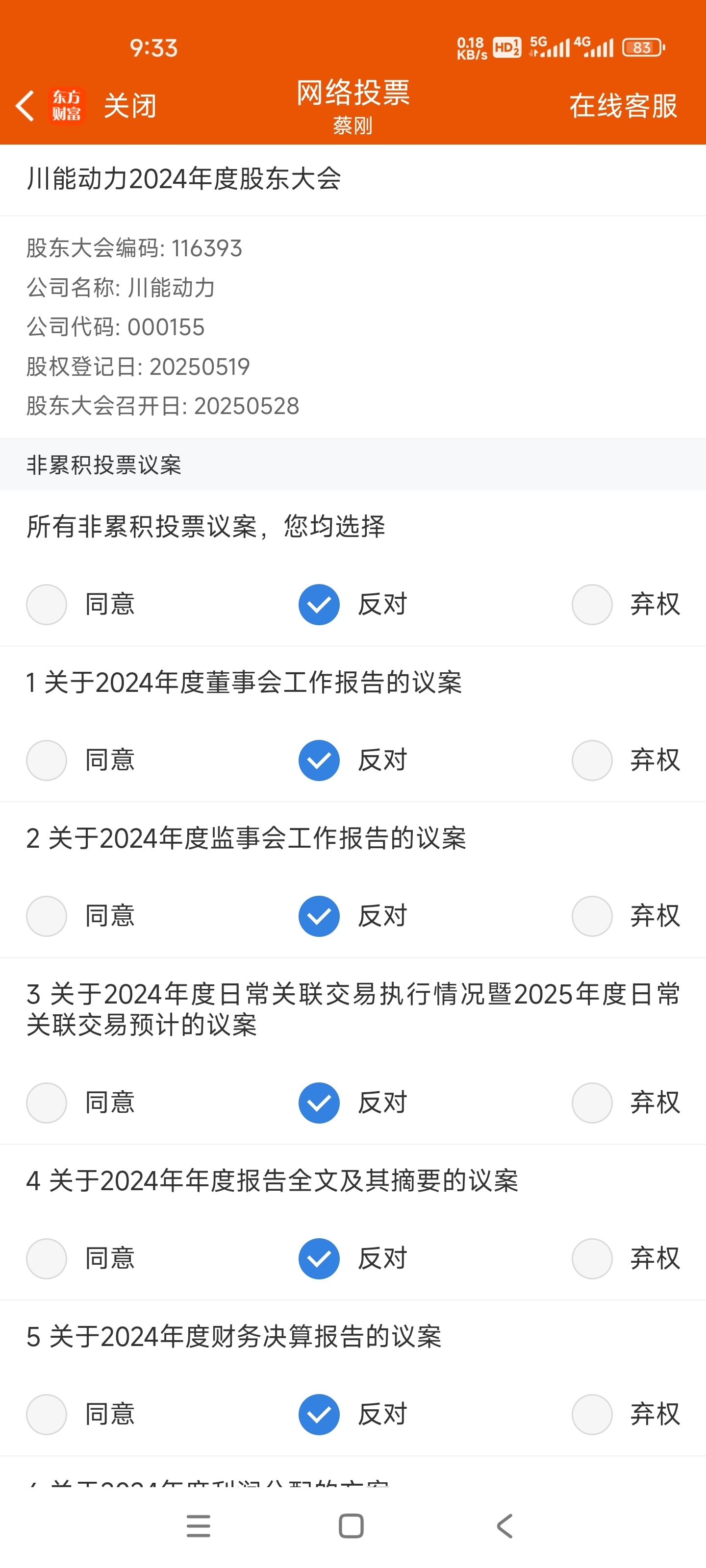This screenshot has height=1568, width=706.
Task: Tap the 网络投票 page title
Action: point(353,93)
